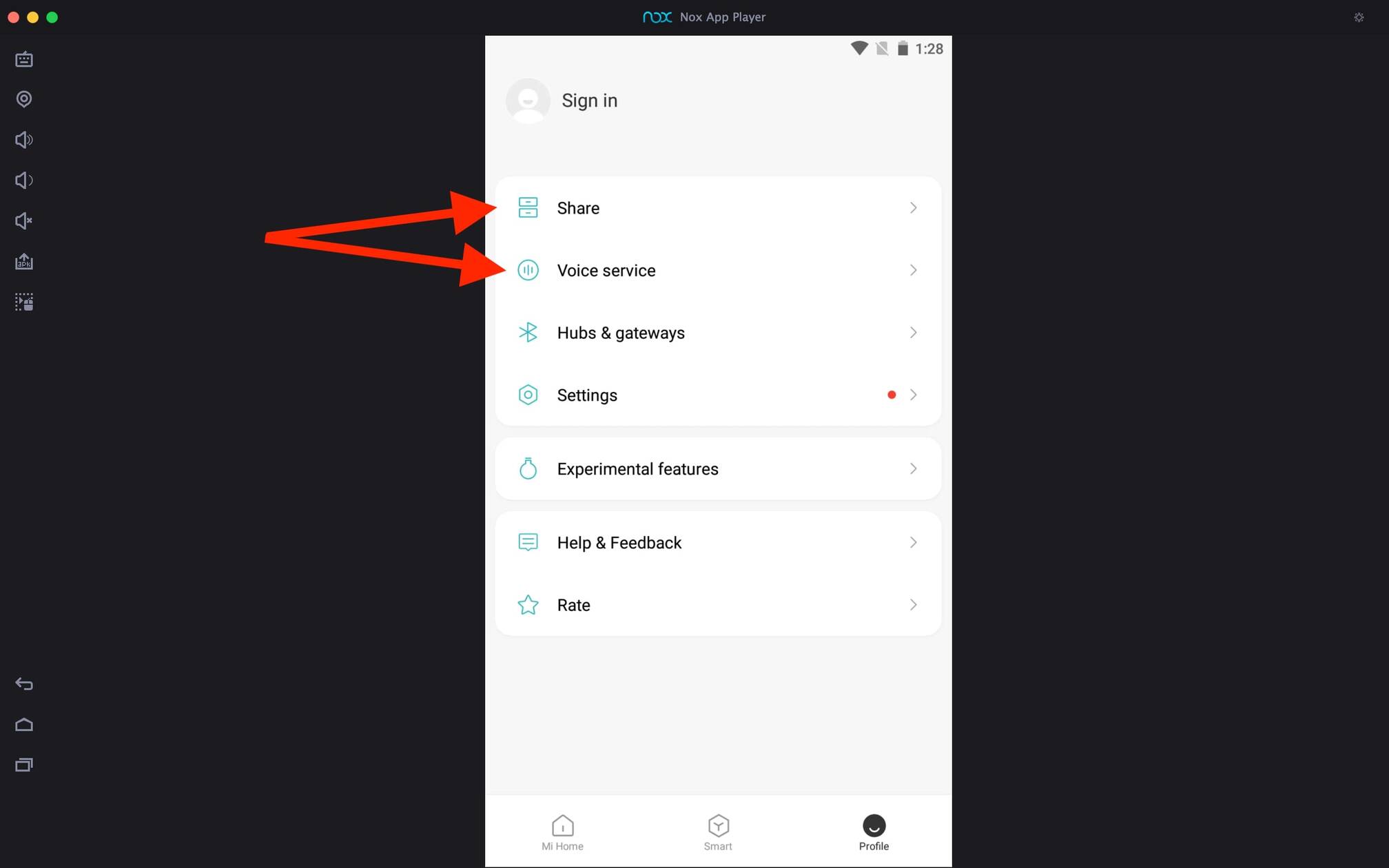Click the Nox App Player settings gear
Image resolution: width=1389 pixels, height=868 pixels.
tap(1359, 17)
